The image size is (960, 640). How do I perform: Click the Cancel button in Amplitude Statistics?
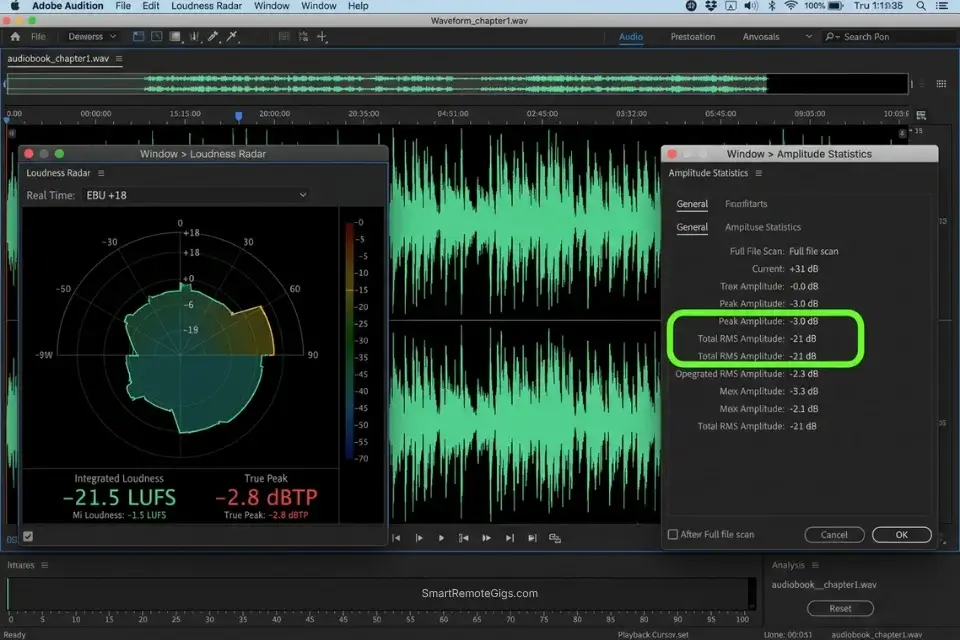[x=834, y=535]
